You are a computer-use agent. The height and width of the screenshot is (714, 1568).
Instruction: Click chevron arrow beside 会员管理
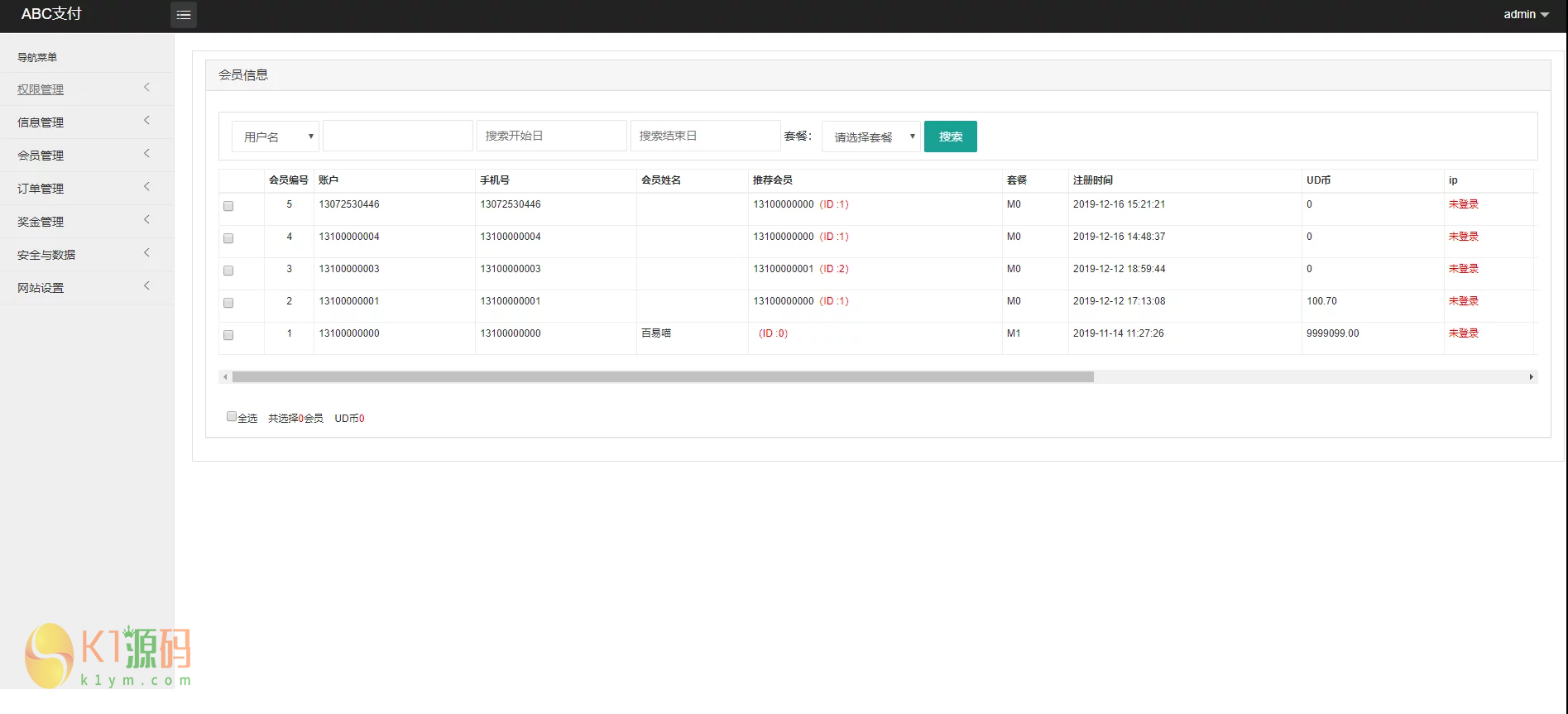tap(147, 153)
